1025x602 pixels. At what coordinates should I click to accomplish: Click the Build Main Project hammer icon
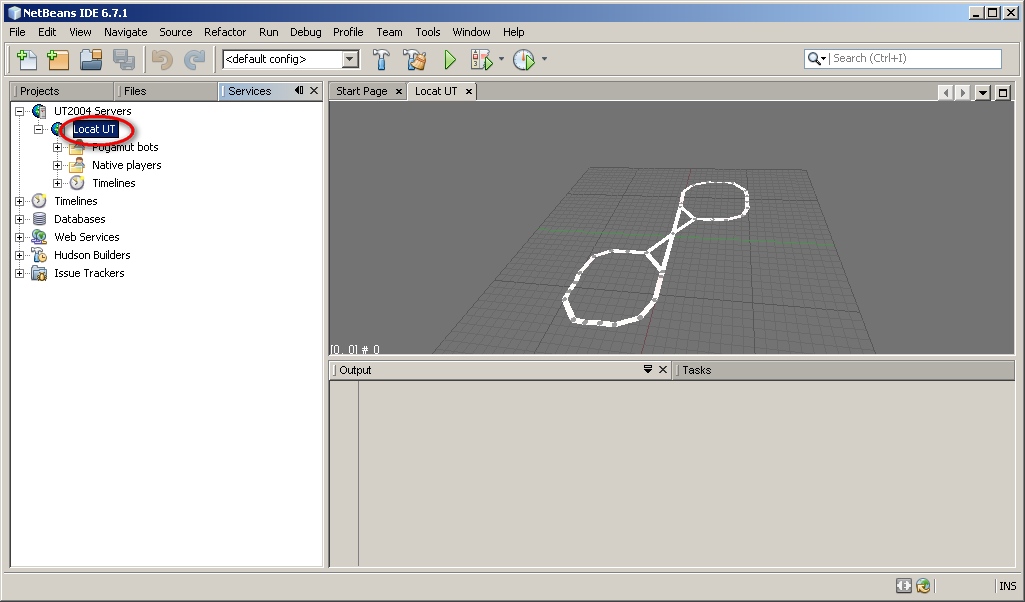(381, 59)
